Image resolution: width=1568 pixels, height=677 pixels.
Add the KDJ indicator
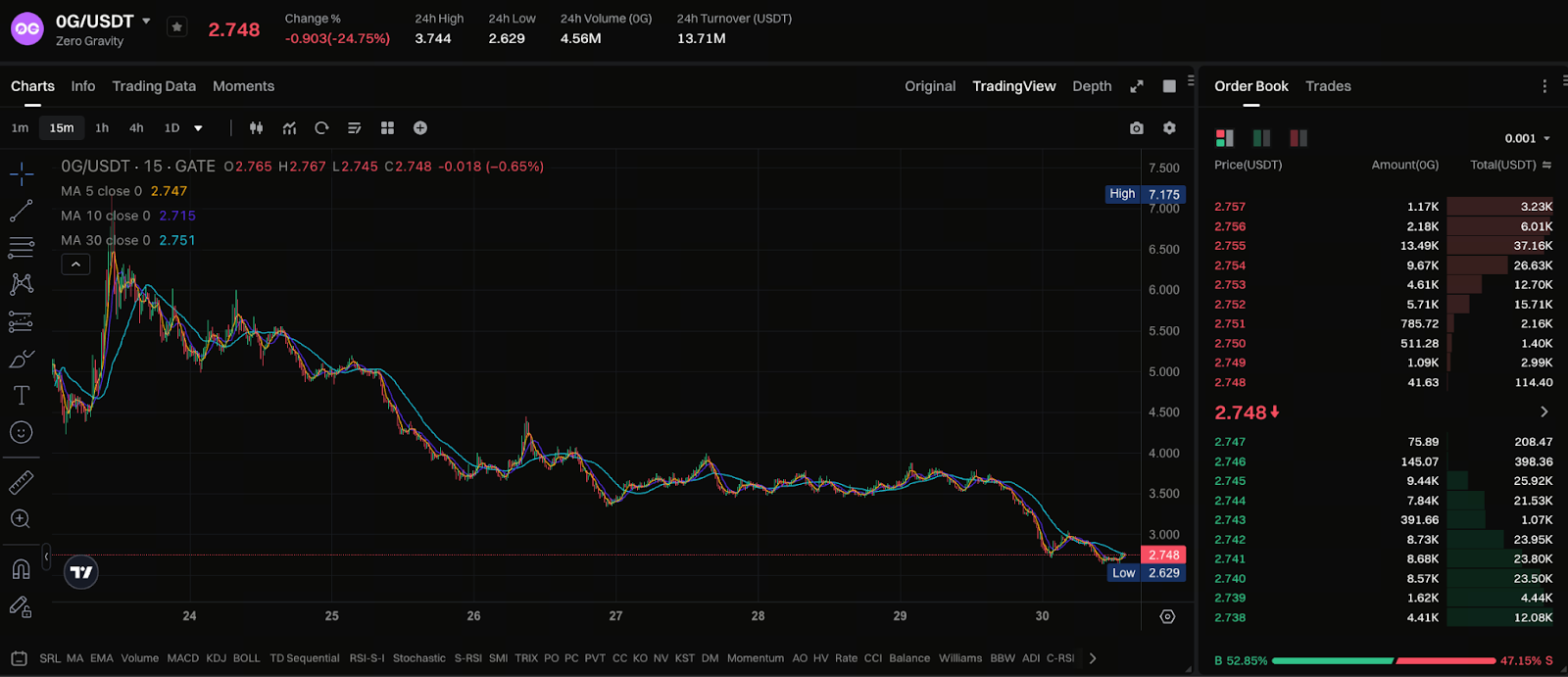[217, 658]
